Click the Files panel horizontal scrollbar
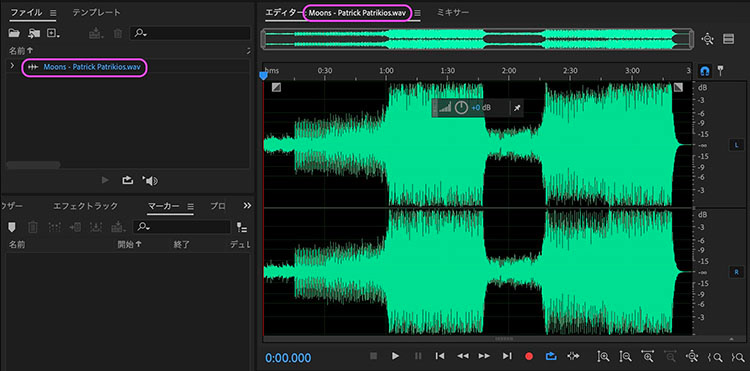 [x=33, y=165]
